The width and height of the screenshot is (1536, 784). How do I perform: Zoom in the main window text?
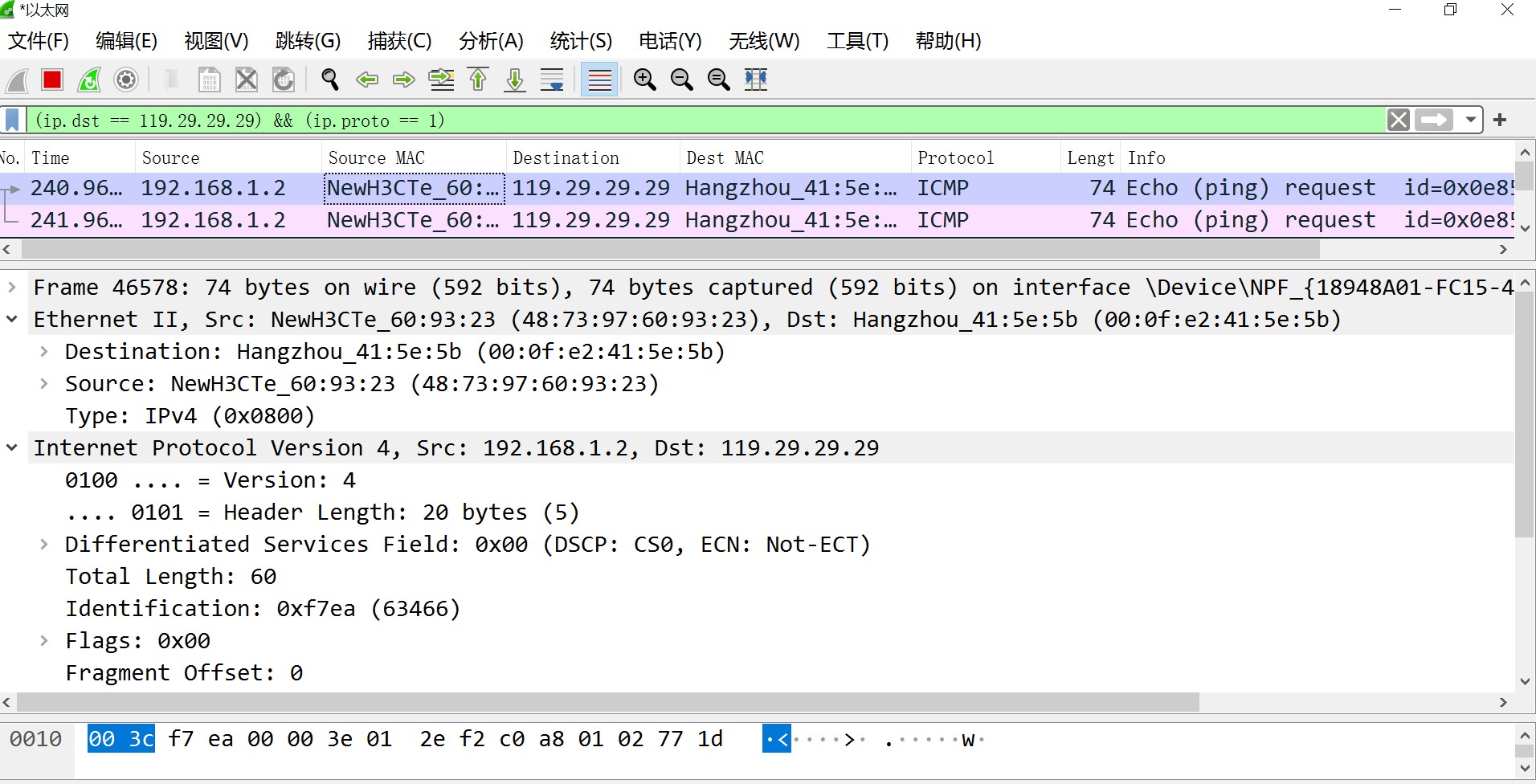pyautogui.click(x=645, y=80)
